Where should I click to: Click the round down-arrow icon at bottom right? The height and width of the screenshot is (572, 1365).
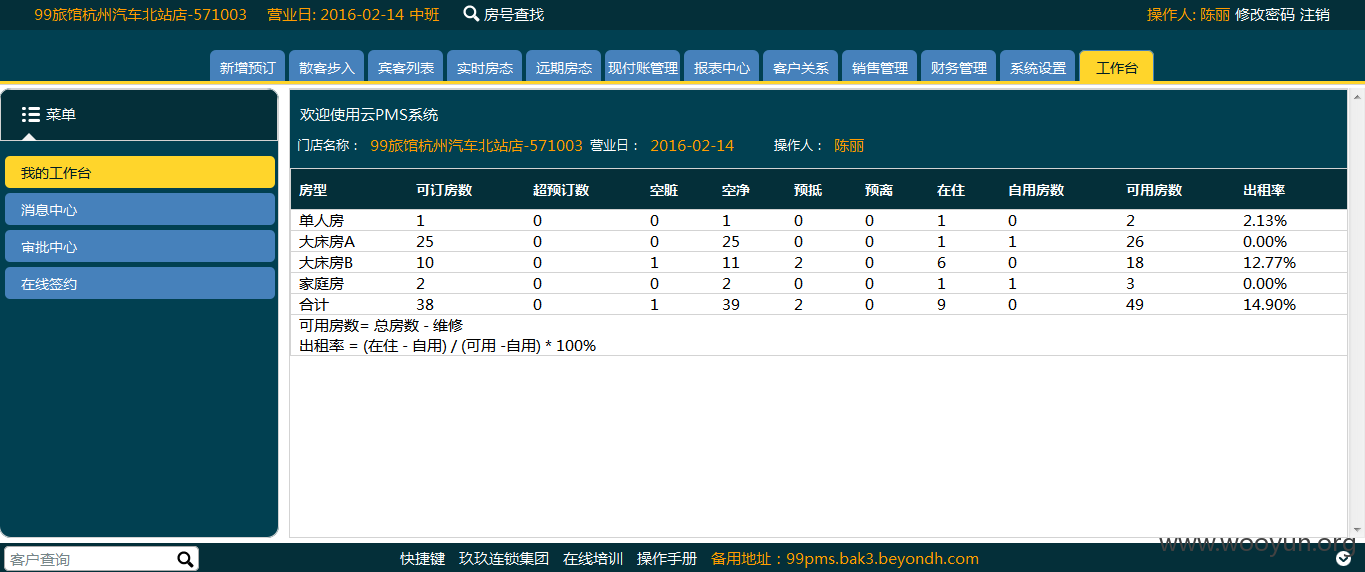[x=1344, y=559]
